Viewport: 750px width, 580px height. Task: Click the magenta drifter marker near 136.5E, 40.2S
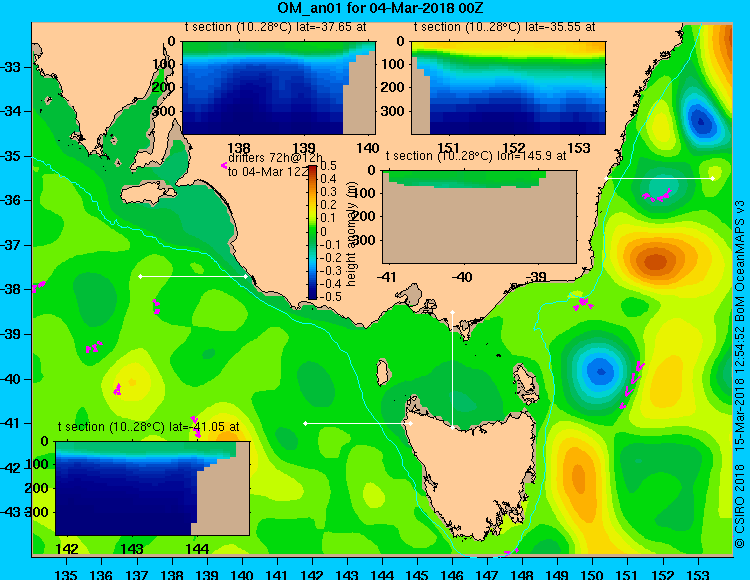117,389
